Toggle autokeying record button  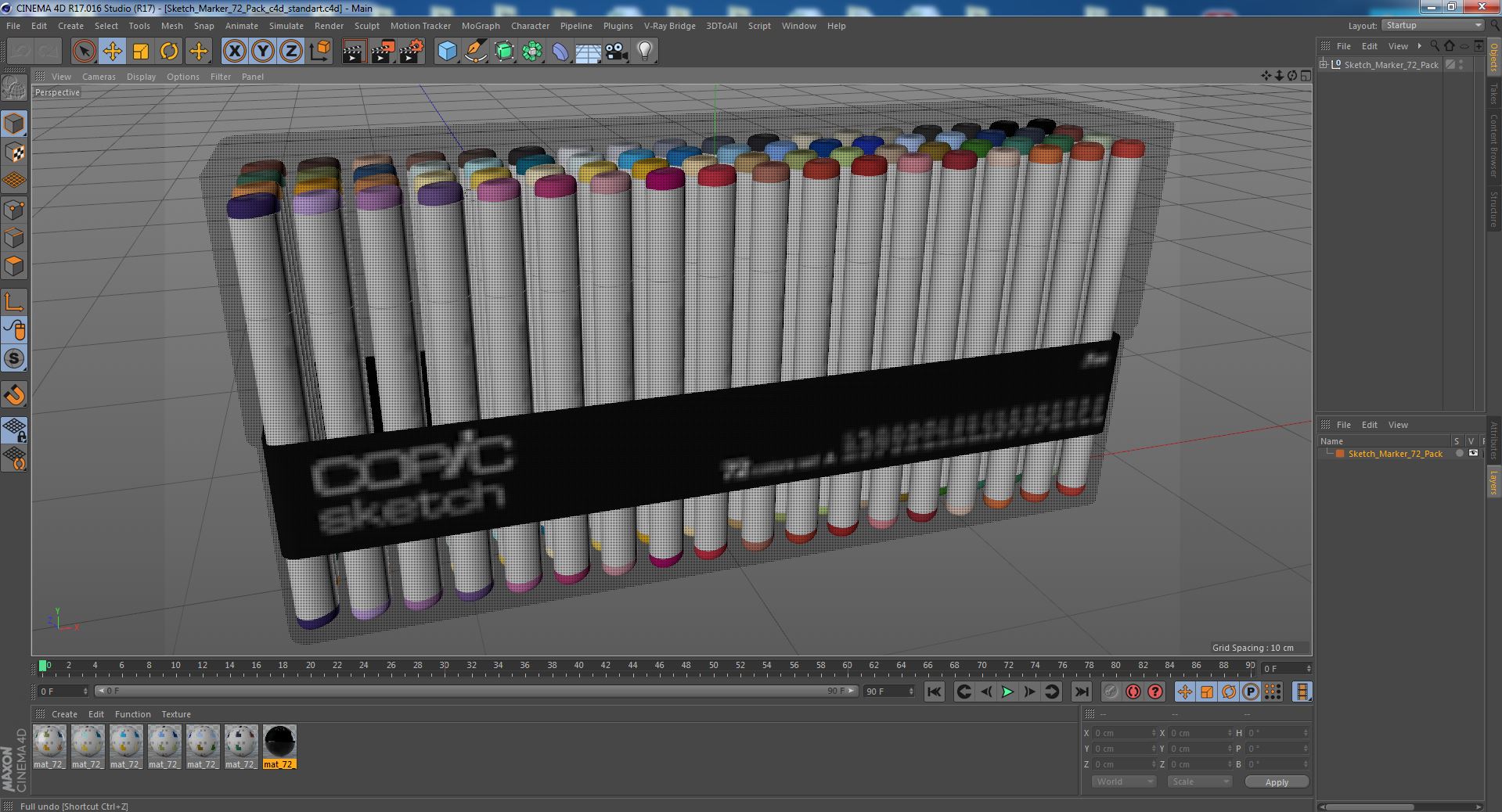pyautogui.click(x=1133, y=692)
